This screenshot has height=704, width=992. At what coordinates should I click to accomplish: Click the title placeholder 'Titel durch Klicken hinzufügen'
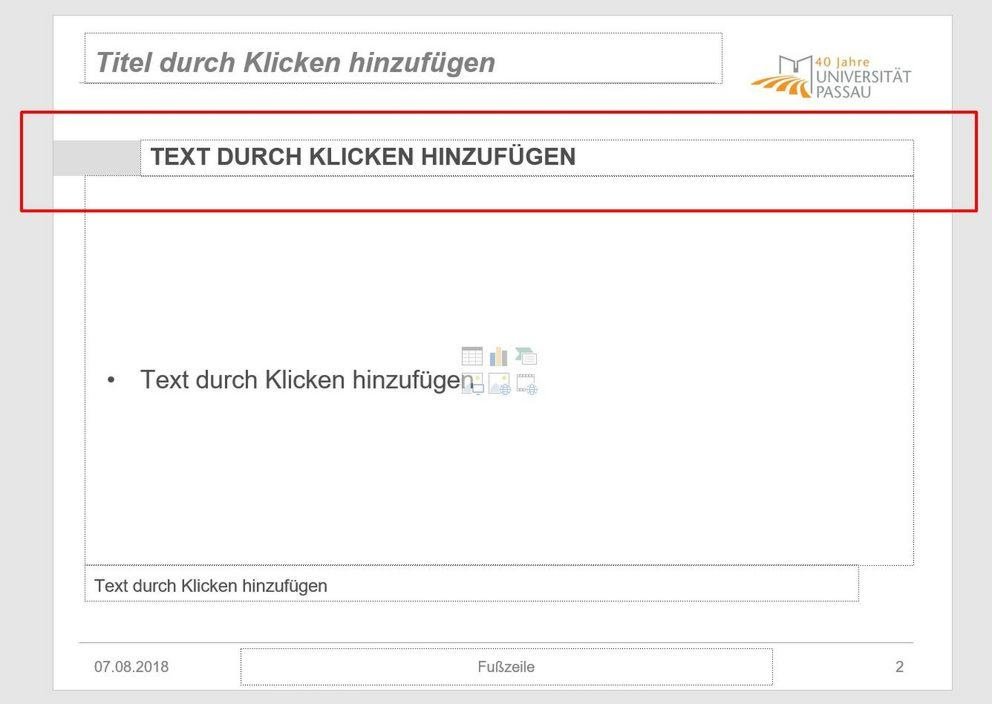pyautogui.click(x=403, y=58)
